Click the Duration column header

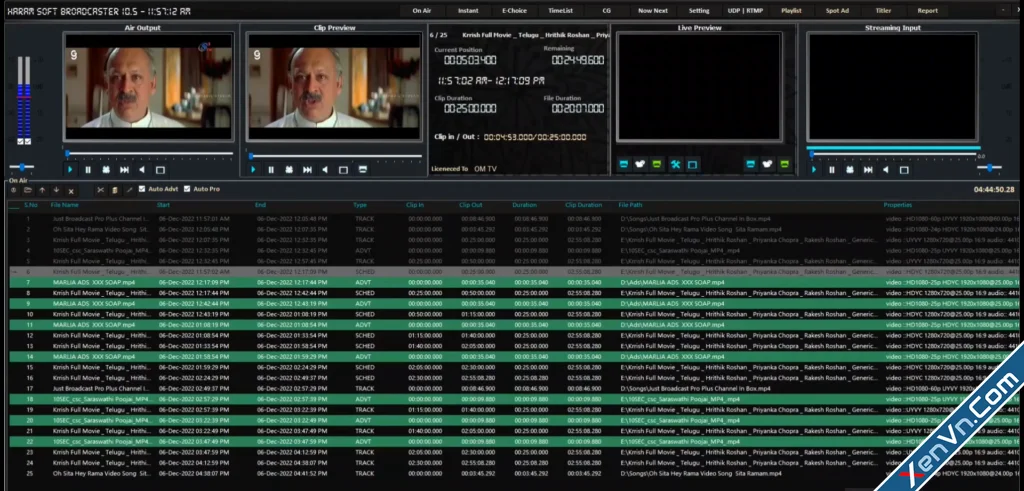pos(524,205)
